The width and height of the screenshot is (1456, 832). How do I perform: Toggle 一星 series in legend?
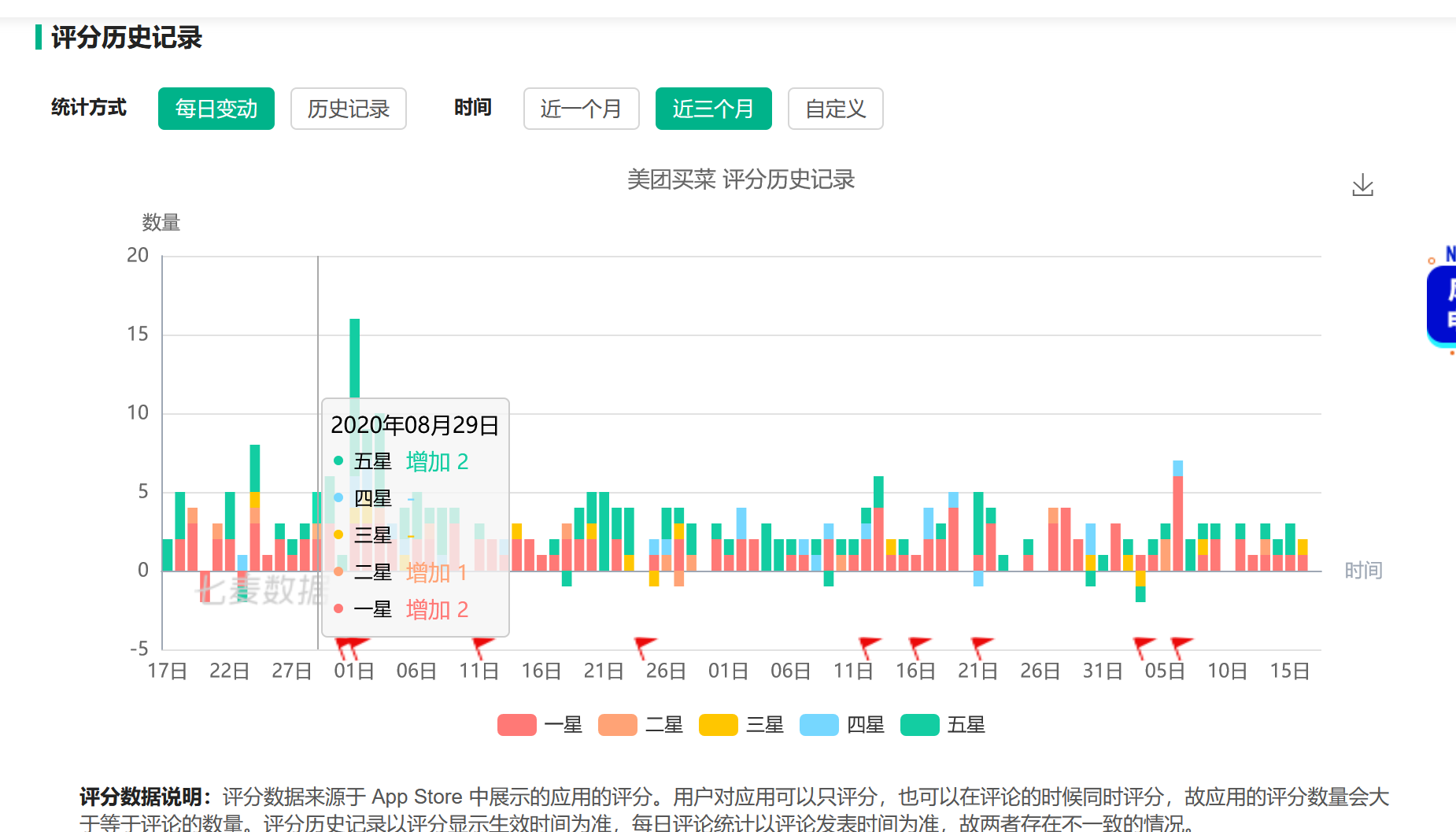click(x=540, y=725)
